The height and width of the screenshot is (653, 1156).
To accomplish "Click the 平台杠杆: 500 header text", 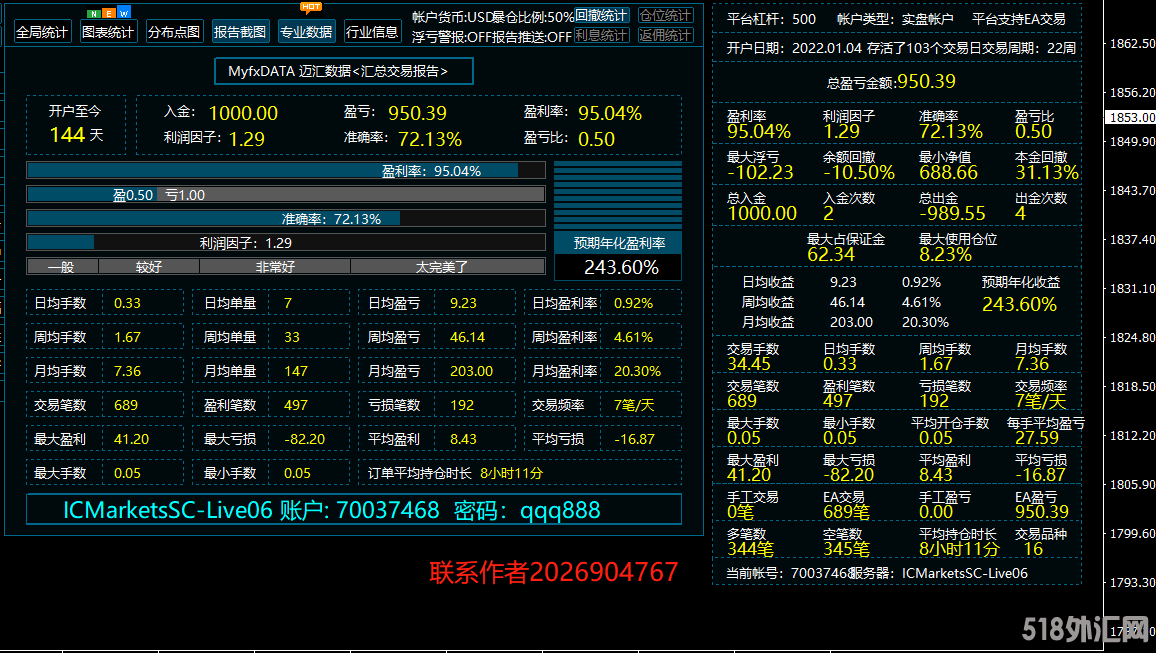I will click(x=771, y=19).
